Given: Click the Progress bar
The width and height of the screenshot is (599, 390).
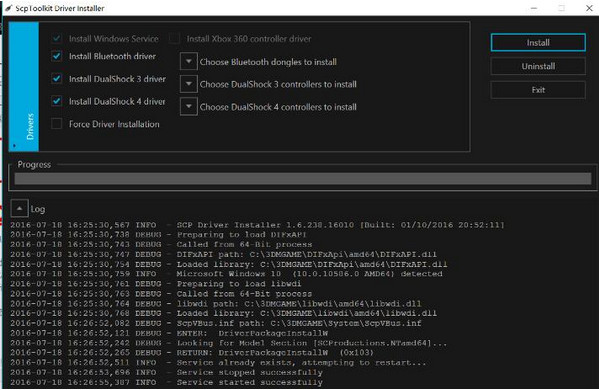Looking at the screenshot, I should [303, 178].
